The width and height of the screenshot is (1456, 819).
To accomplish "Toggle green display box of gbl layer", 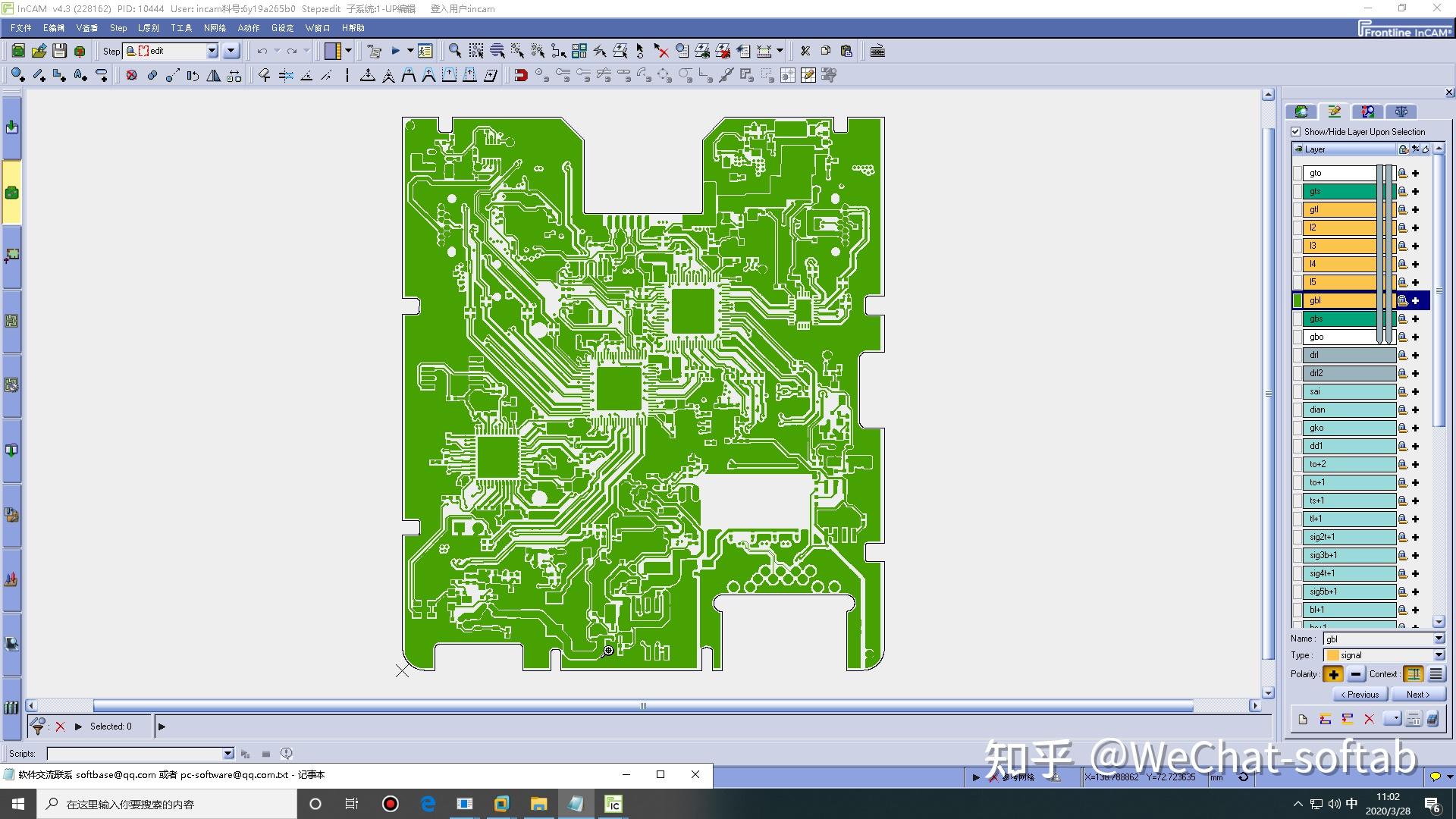I will click(x=1298, y=300).
